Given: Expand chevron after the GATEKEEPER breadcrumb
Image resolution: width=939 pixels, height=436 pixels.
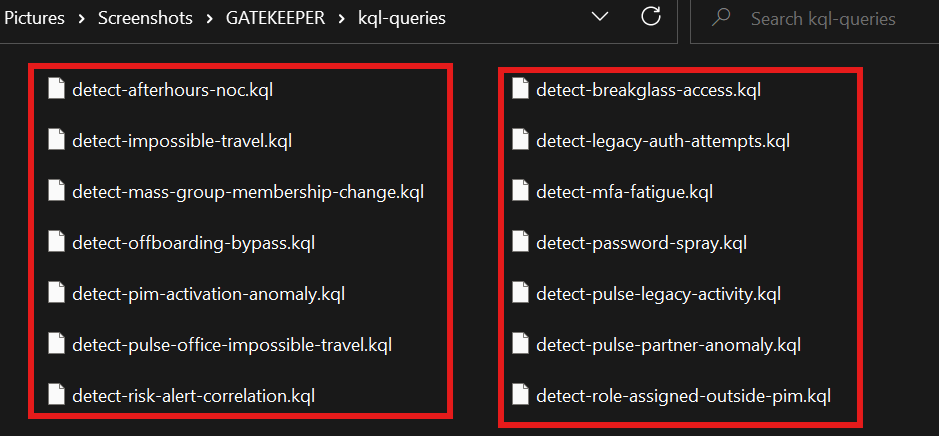Looking at the screenshot, I should click(341, 19).
